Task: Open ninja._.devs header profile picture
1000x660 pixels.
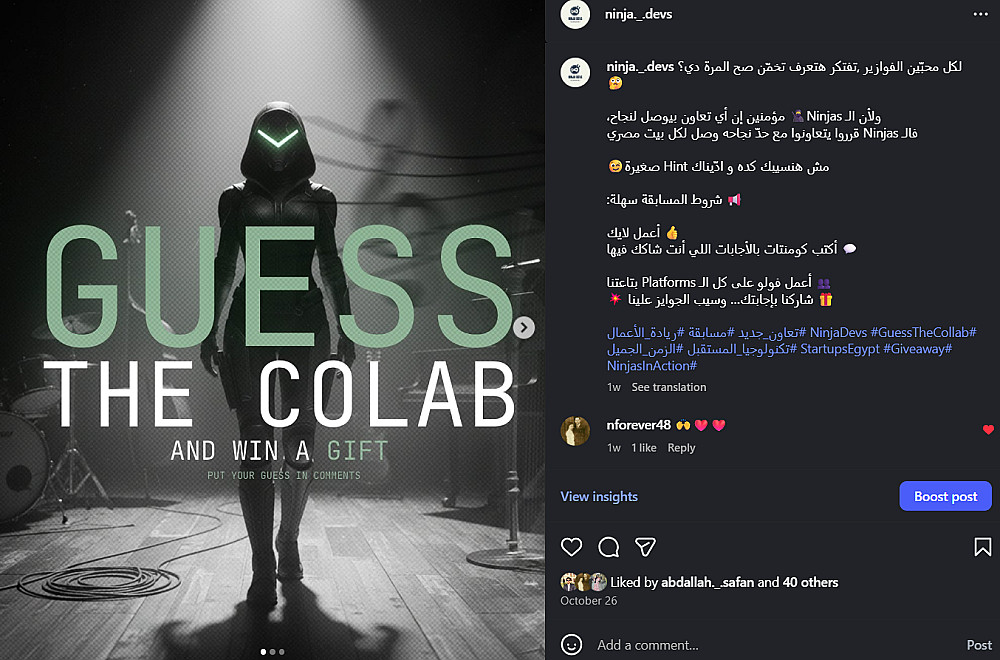Action: pos(575,14)
